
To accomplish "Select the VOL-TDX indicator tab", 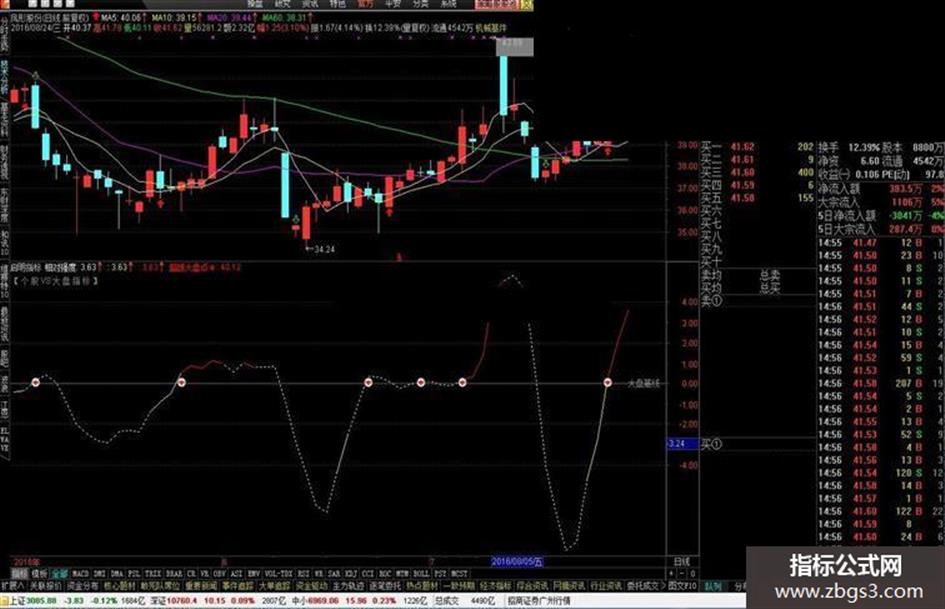I will (x=279, y=573).
